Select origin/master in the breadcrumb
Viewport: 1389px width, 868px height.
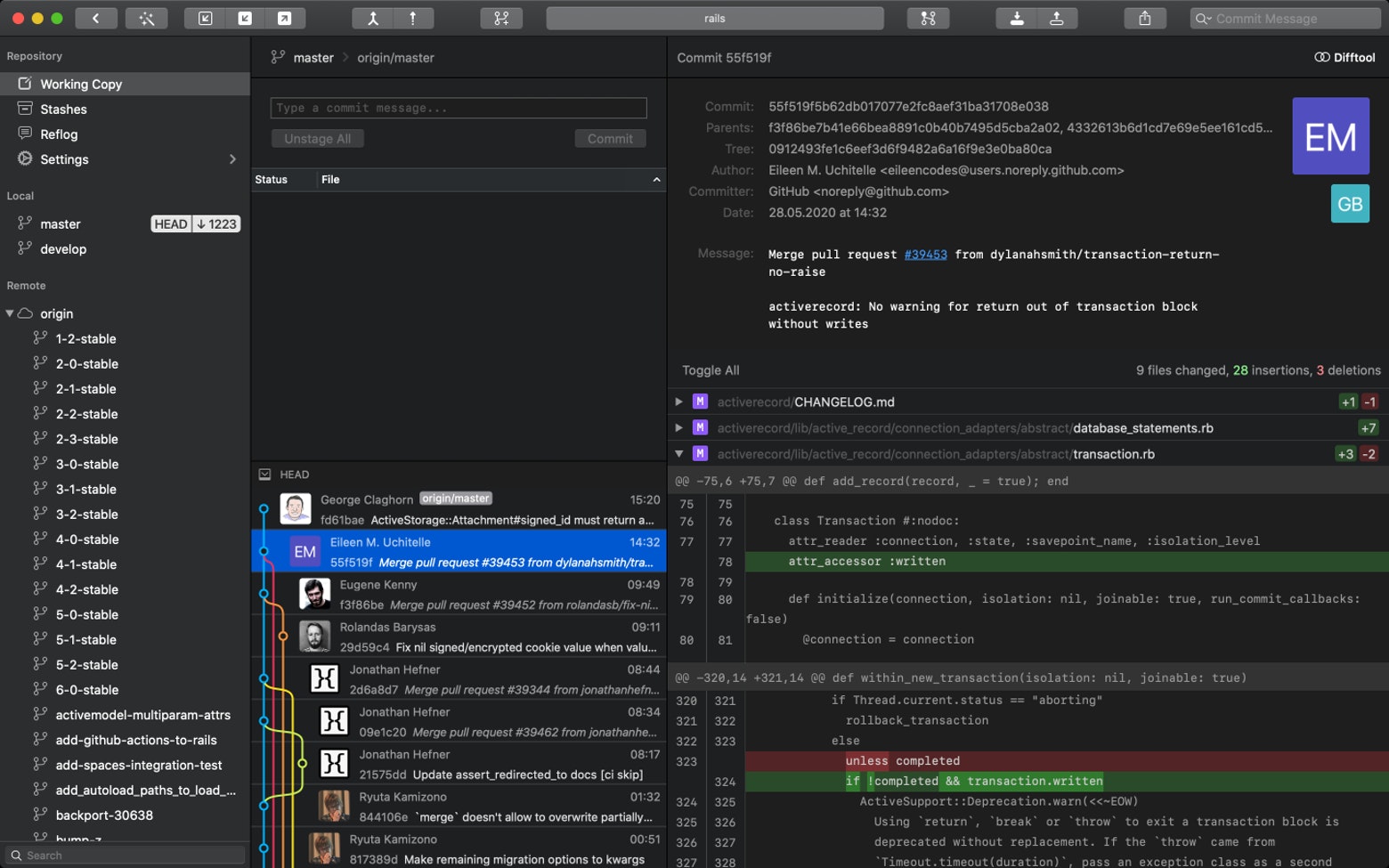click(x=394, y=57)
